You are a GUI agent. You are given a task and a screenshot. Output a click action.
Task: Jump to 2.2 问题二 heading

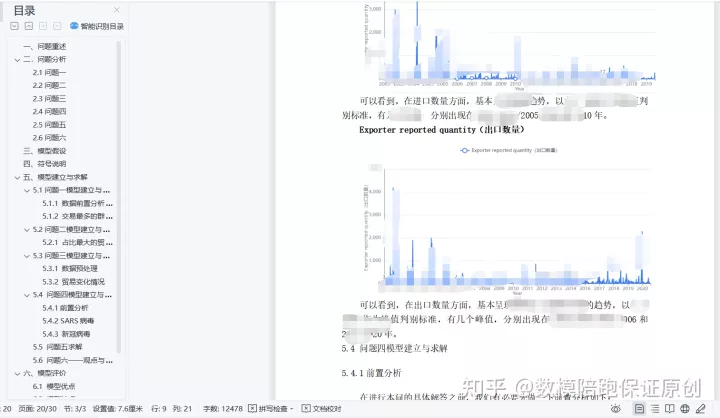(49, 85)
